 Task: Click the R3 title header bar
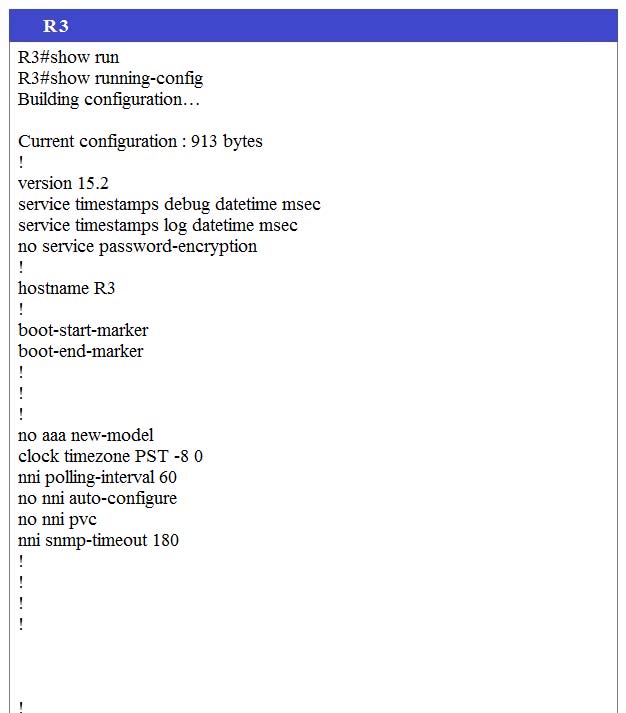point(313,25)
